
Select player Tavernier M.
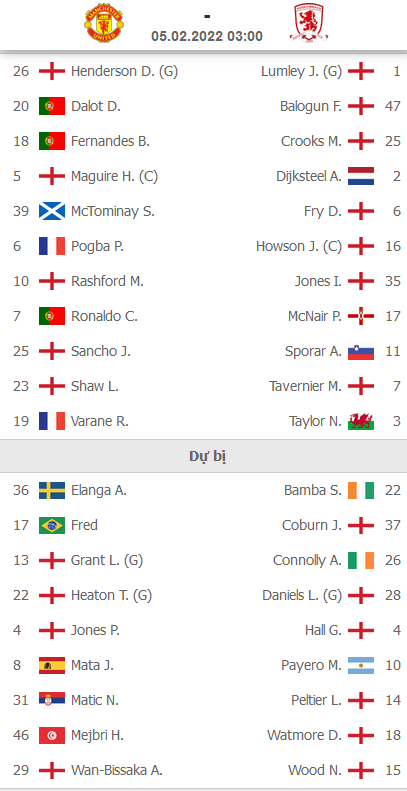(305, 386)
